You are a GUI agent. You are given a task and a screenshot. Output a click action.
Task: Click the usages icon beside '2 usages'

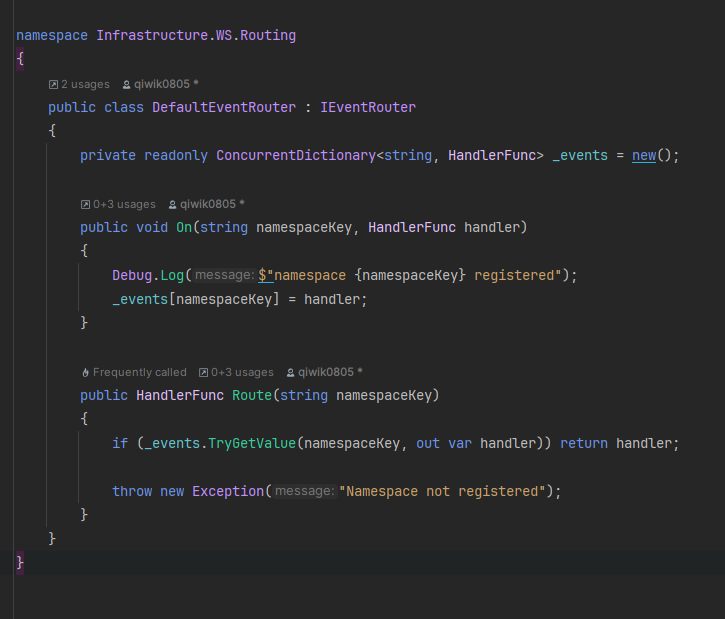coord(54,85)
